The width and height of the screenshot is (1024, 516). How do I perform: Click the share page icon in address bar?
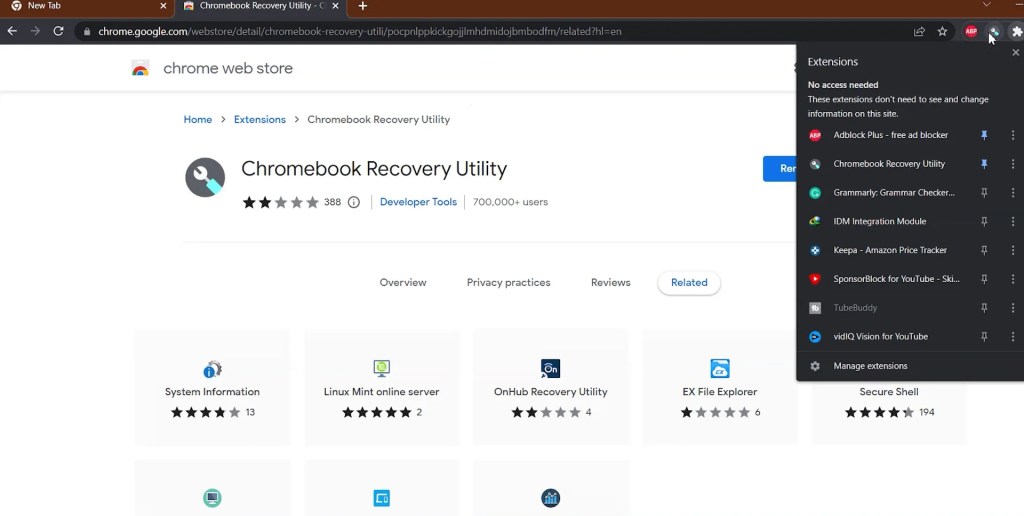click(920, 31)
